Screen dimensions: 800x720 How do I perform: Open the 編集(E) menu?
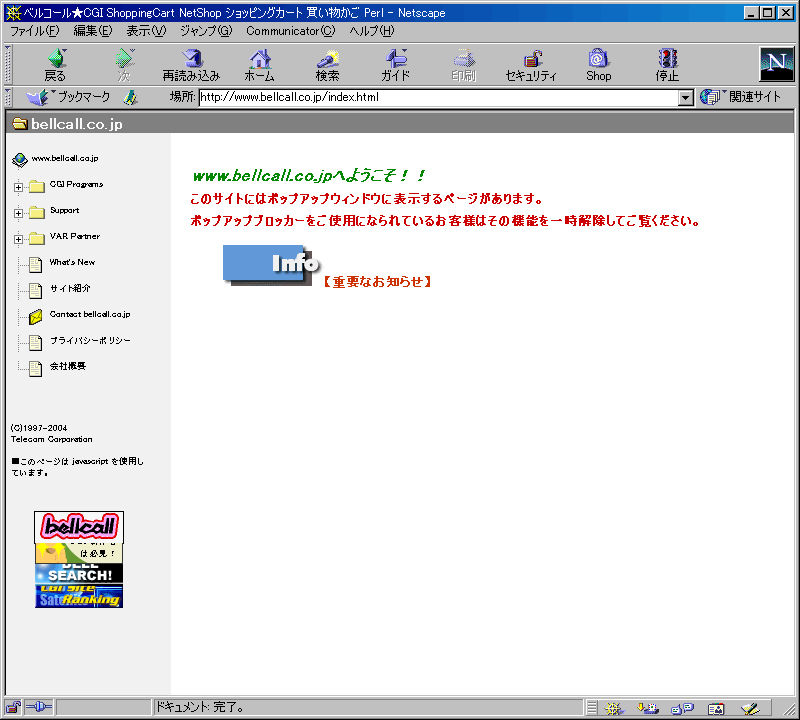(93, 31)
